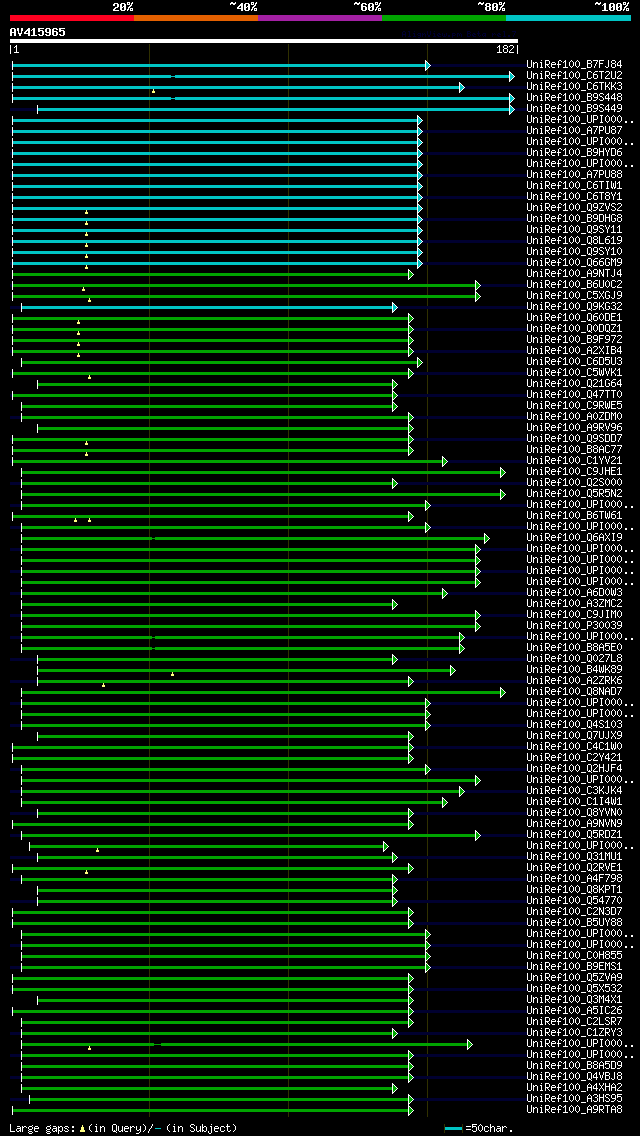Select hit label UniRef100_Q0DQZ1

[574, 328]
